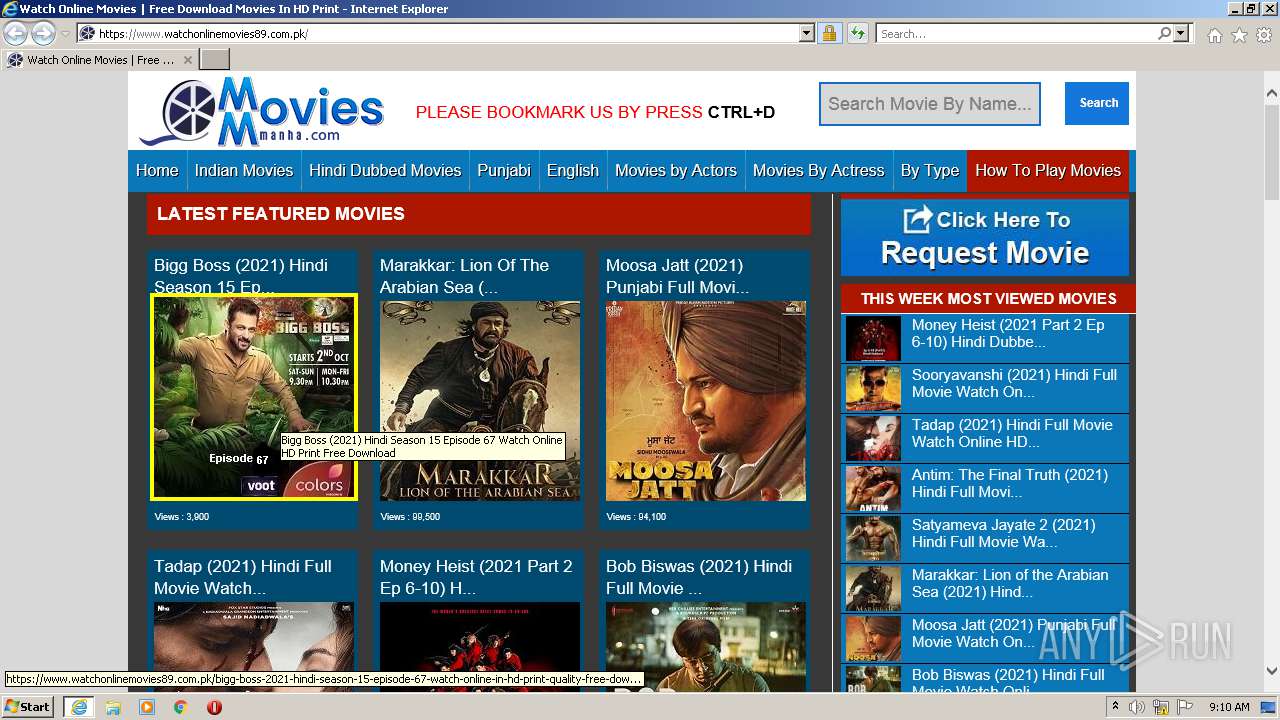Click the URL address field

point(446,33)
